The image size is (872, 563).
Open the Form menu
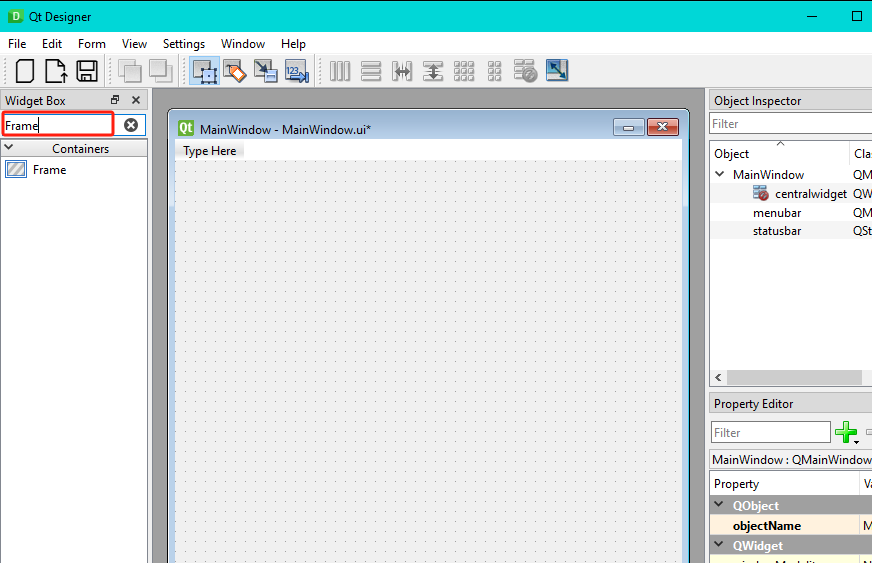click(92, 44)
